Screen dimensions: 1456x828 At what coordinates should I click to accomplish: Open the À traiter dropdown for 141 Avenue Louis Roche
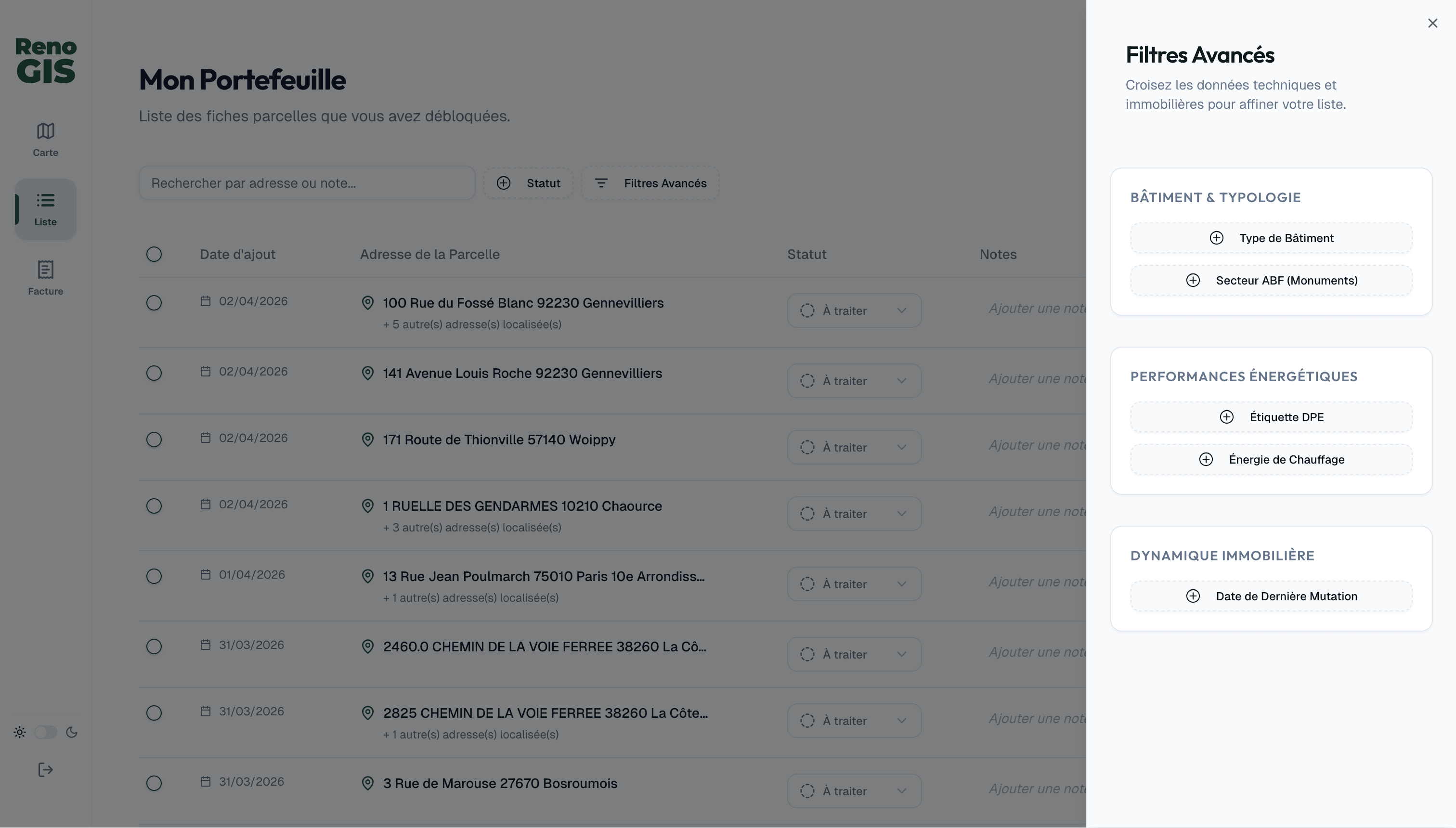(854, 380)
